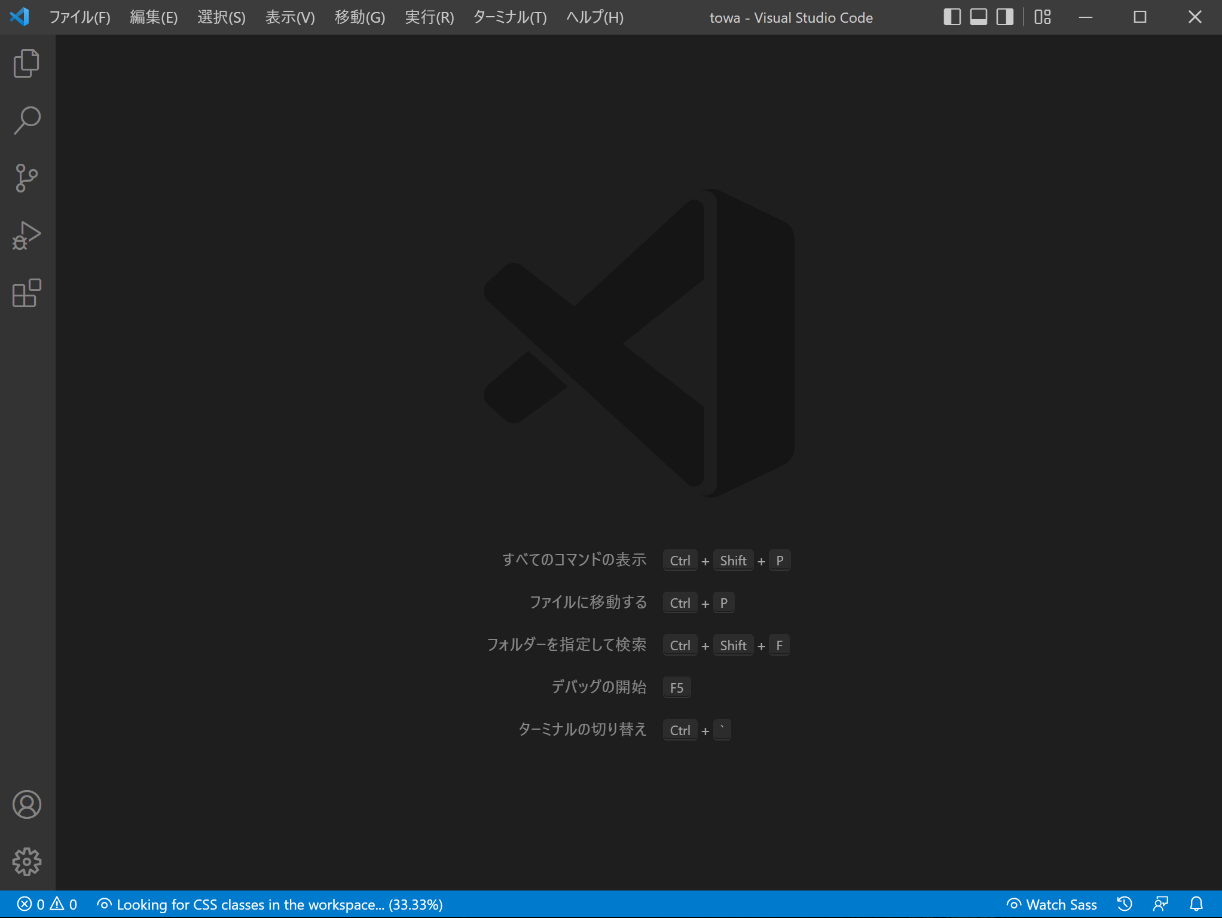Open the 実行(R) menu

tap(430, 17)
